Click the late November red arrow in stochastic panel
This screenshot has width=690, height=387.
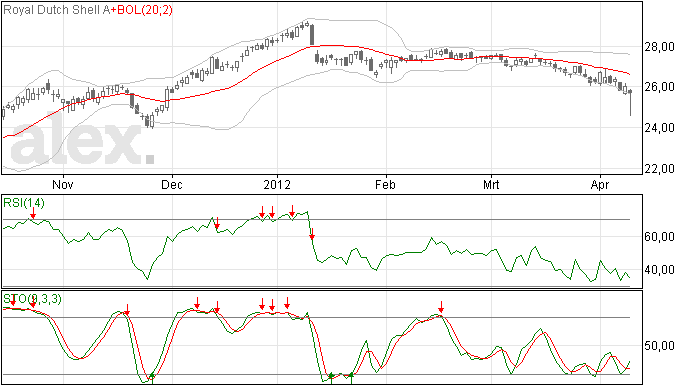click(x=127, y=310)
